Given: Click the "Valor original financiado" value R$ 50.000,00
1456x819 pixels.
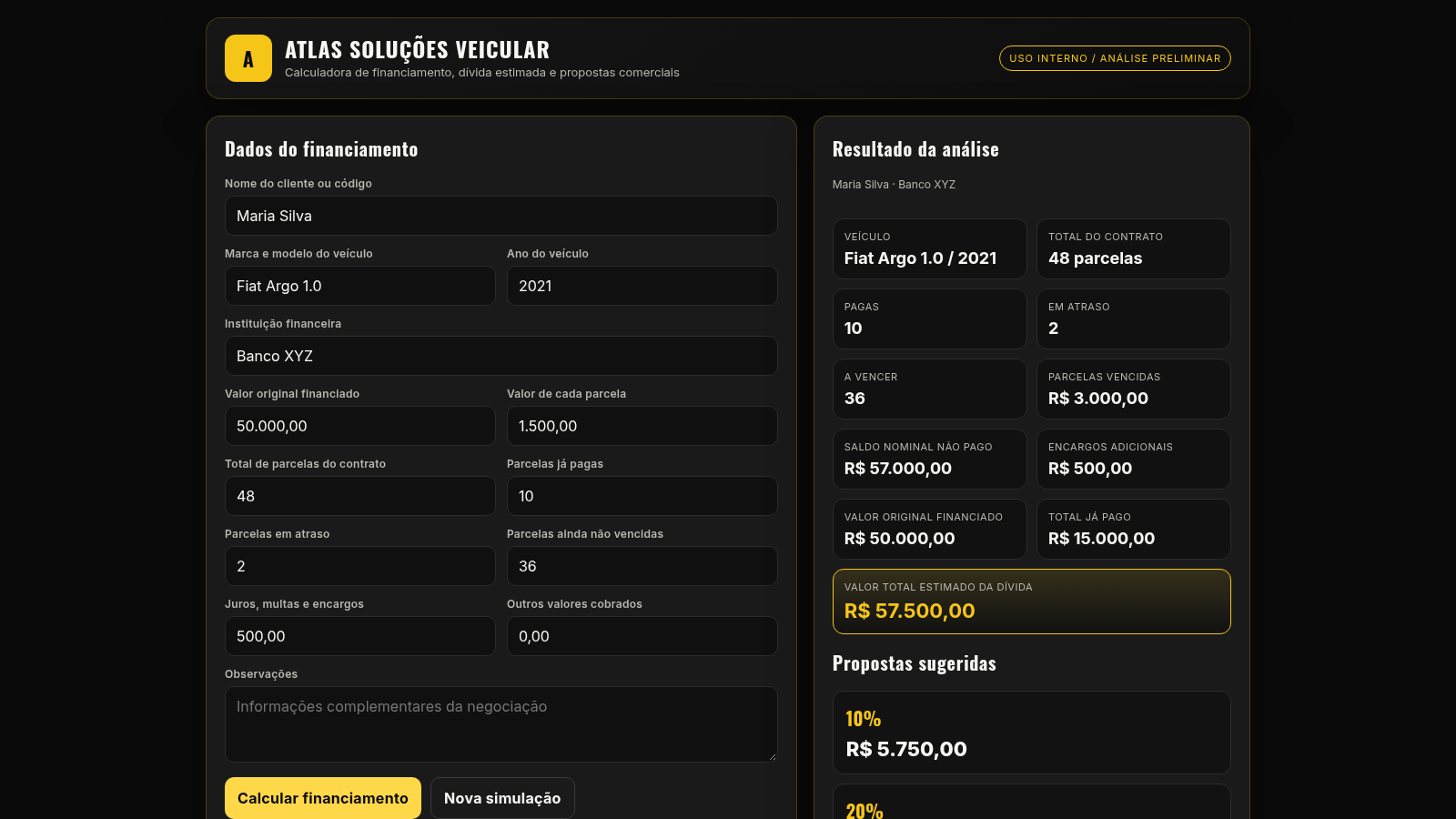Looking at the screenshot, I should (900, 539).
